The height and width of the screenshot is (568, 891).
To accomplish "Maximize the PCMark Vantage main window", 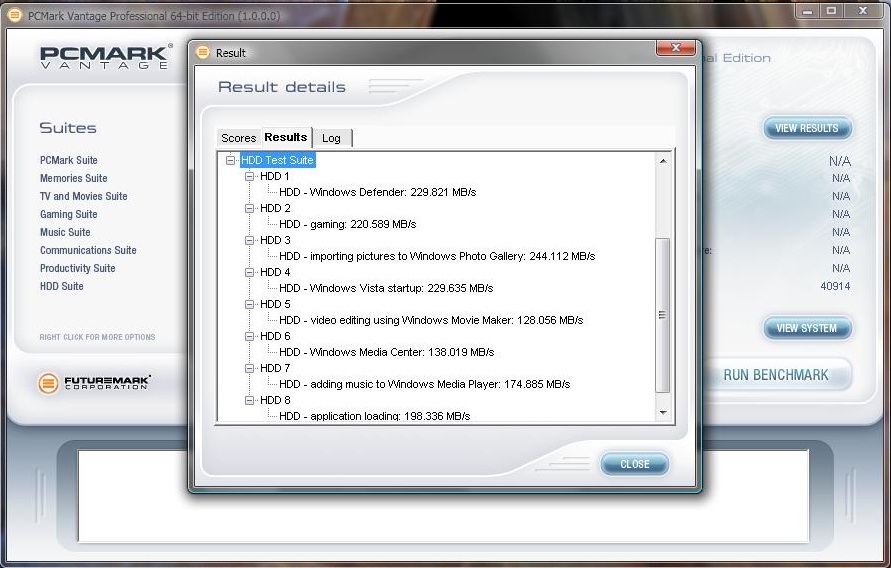I will point(831,11).
